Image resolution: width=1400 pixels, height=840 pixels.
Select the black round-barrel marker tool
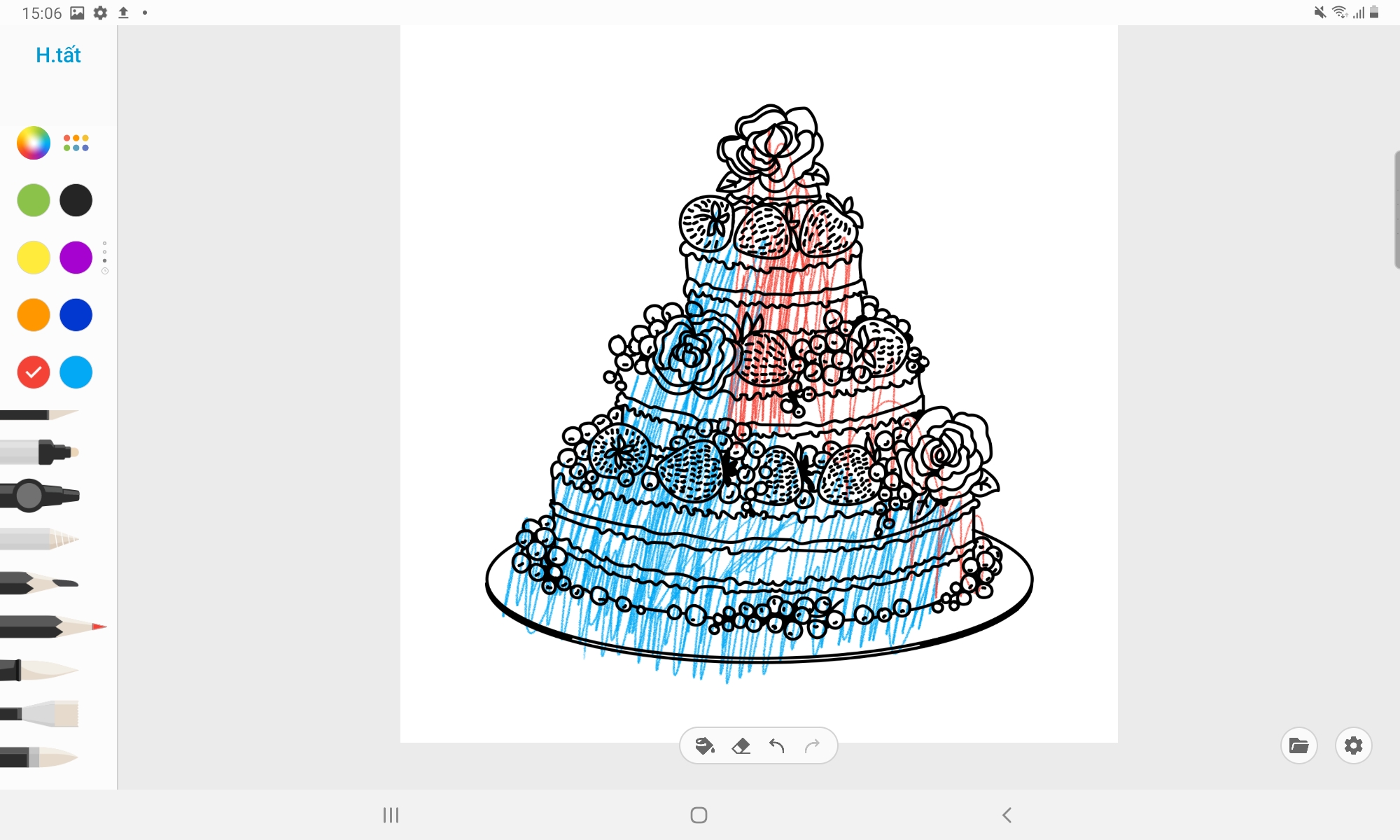tap(40, 496)
